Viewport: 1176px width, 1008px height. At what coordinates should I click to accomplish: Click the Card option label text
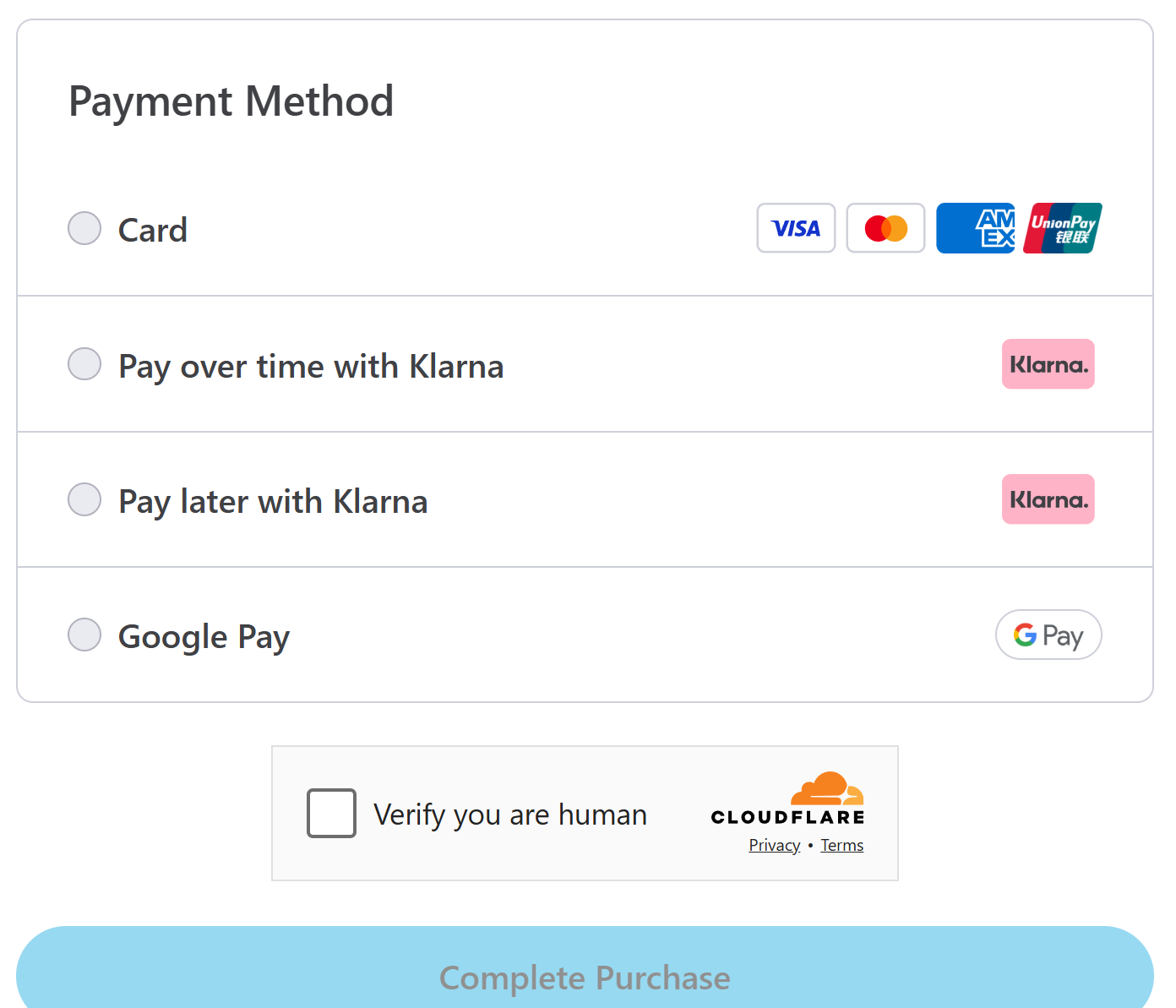tap(153, 230)
